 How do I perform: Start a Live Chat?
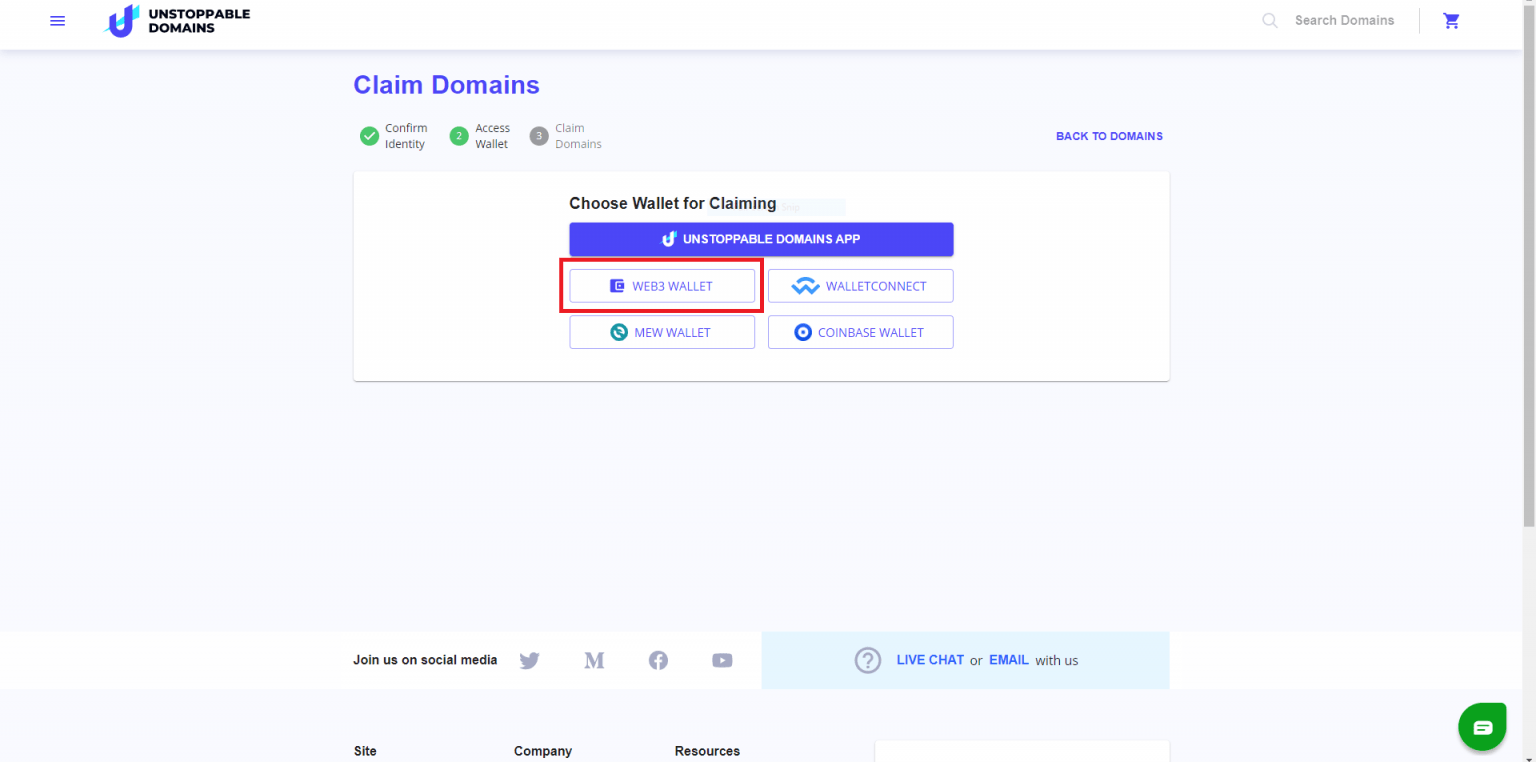click(930, 660)
